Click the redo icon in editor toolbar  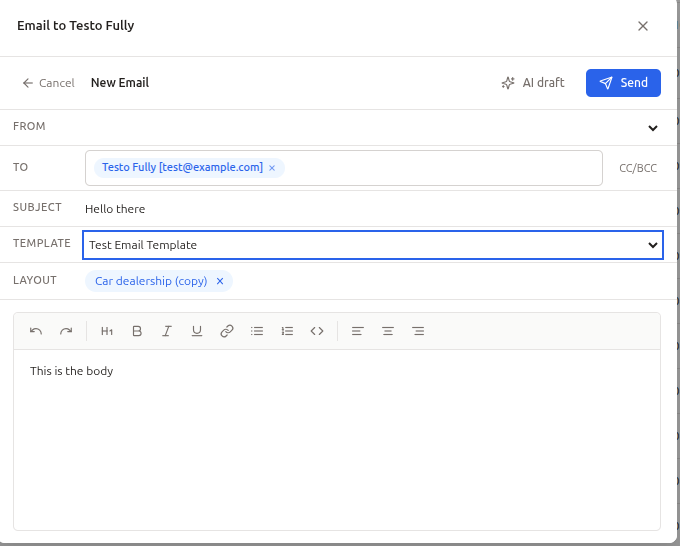click(66, 331)
